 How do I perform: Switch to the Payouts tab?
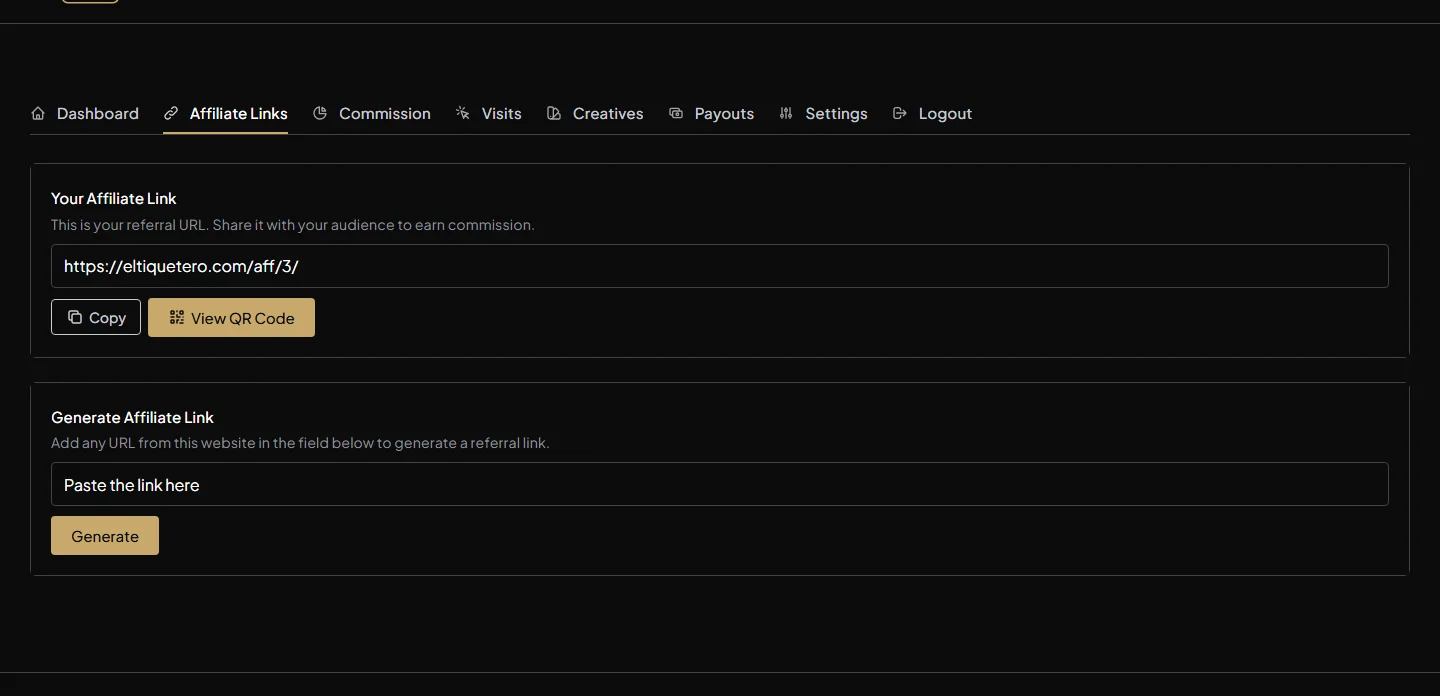[x=712, y=114]
